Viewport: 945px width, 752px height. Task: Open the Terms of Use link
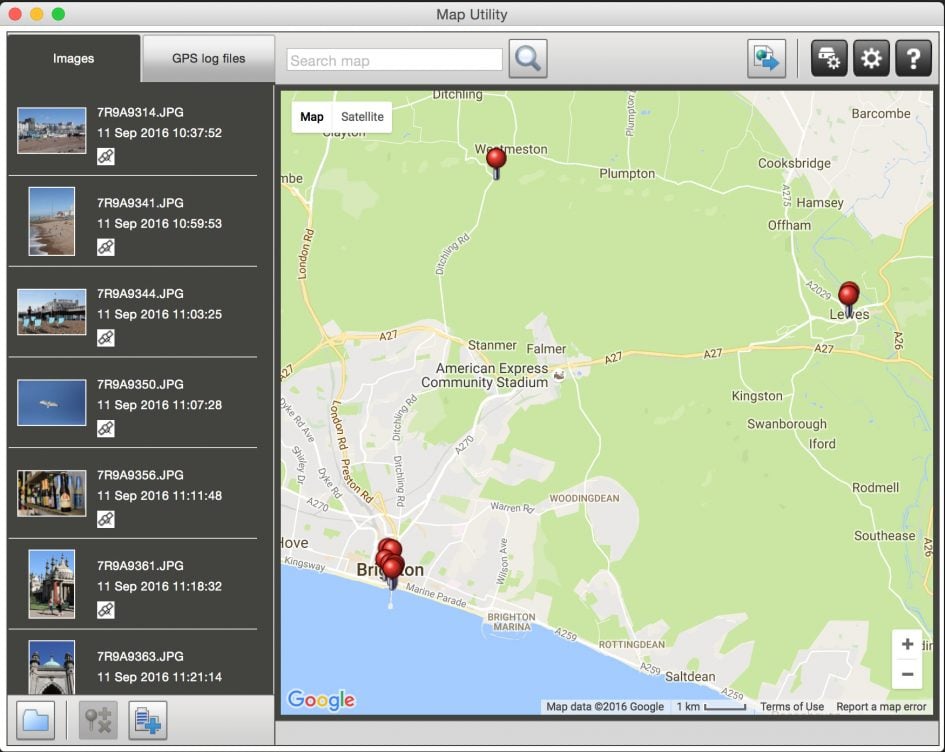(791, 706)
